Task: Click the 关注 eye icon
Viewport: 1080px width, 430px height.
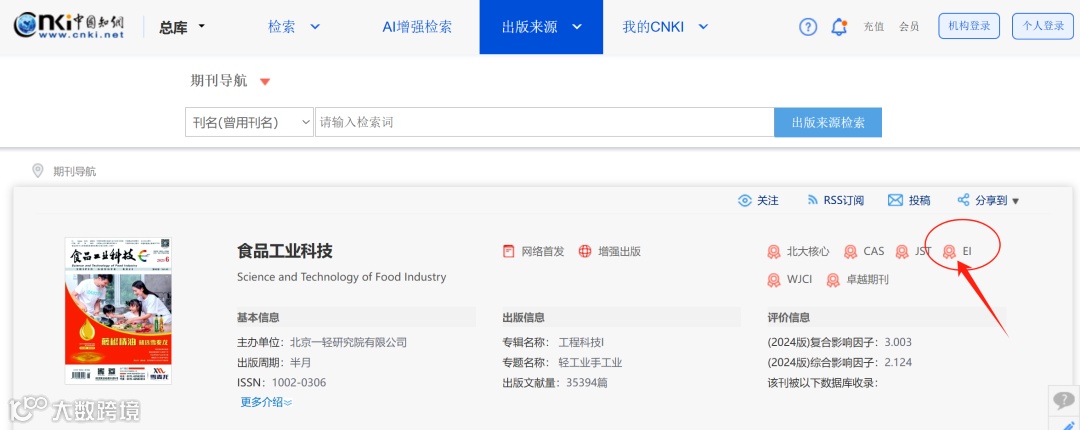Action: point(745,201)
